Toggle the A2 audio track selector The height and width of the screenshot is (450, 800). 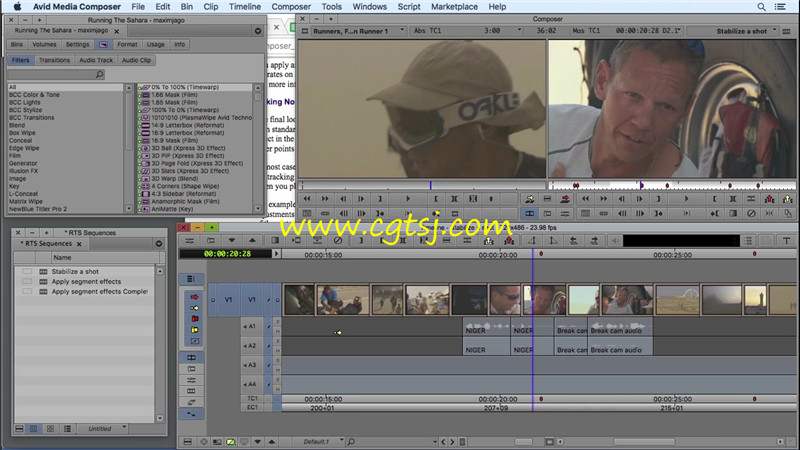click(x=252, y=346)
